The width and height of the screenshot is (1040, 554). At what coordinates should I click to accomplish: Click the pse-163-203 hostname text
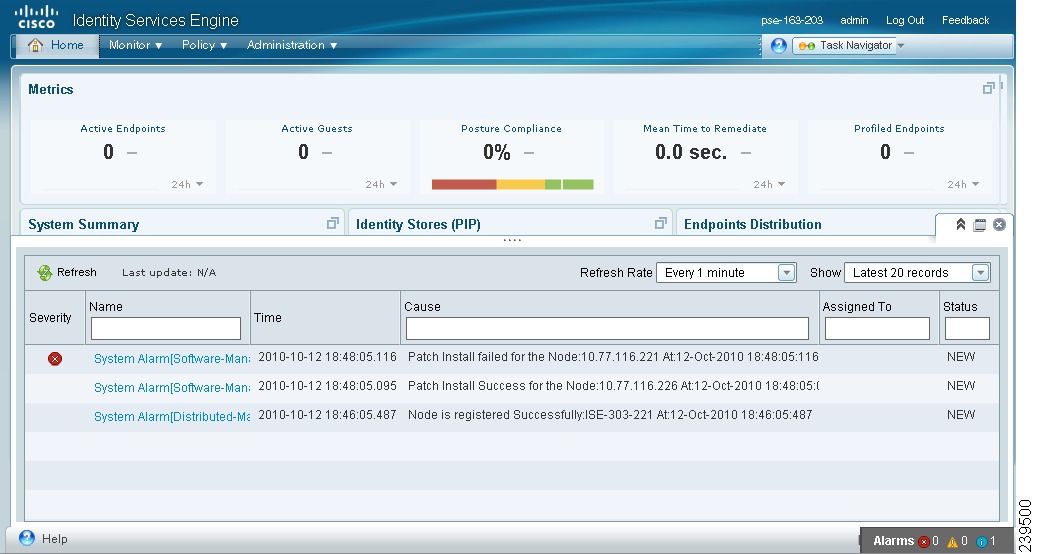tap(792, 20)
